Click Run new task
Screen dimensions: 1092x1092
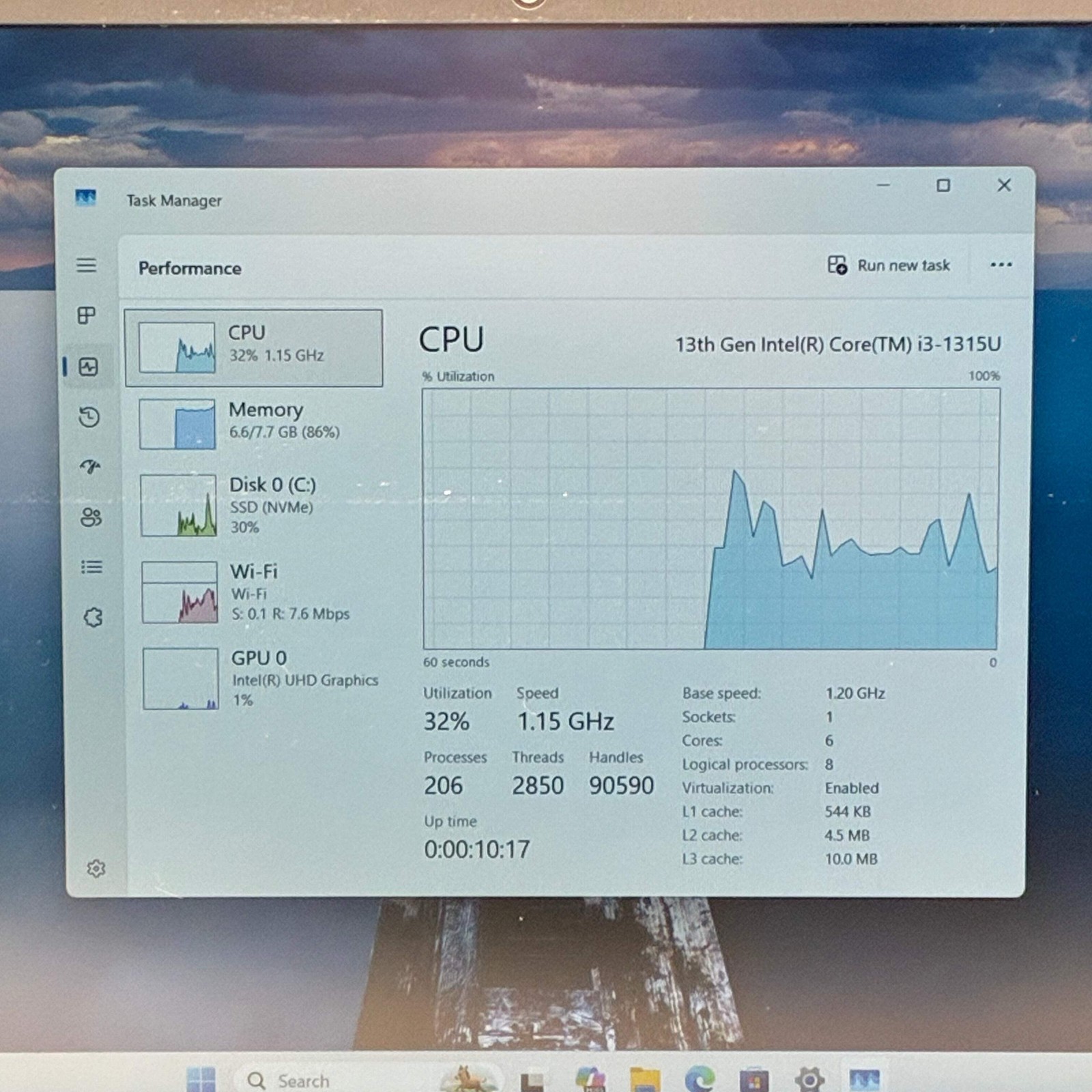point(888,265)
